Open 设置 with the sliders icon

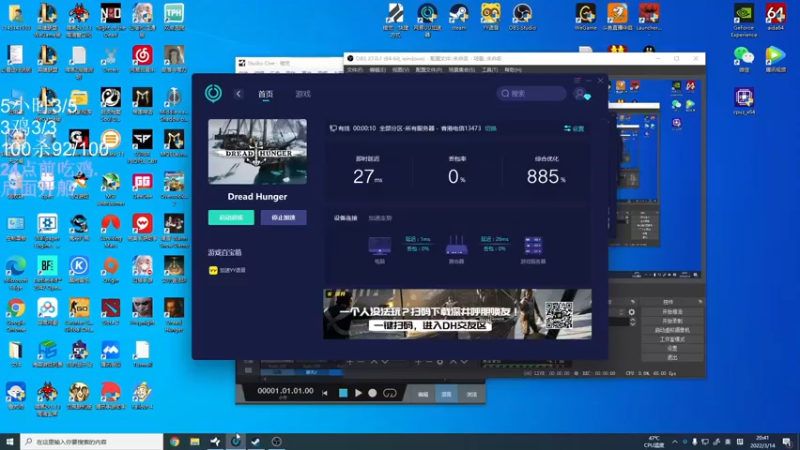click(574, 128)
